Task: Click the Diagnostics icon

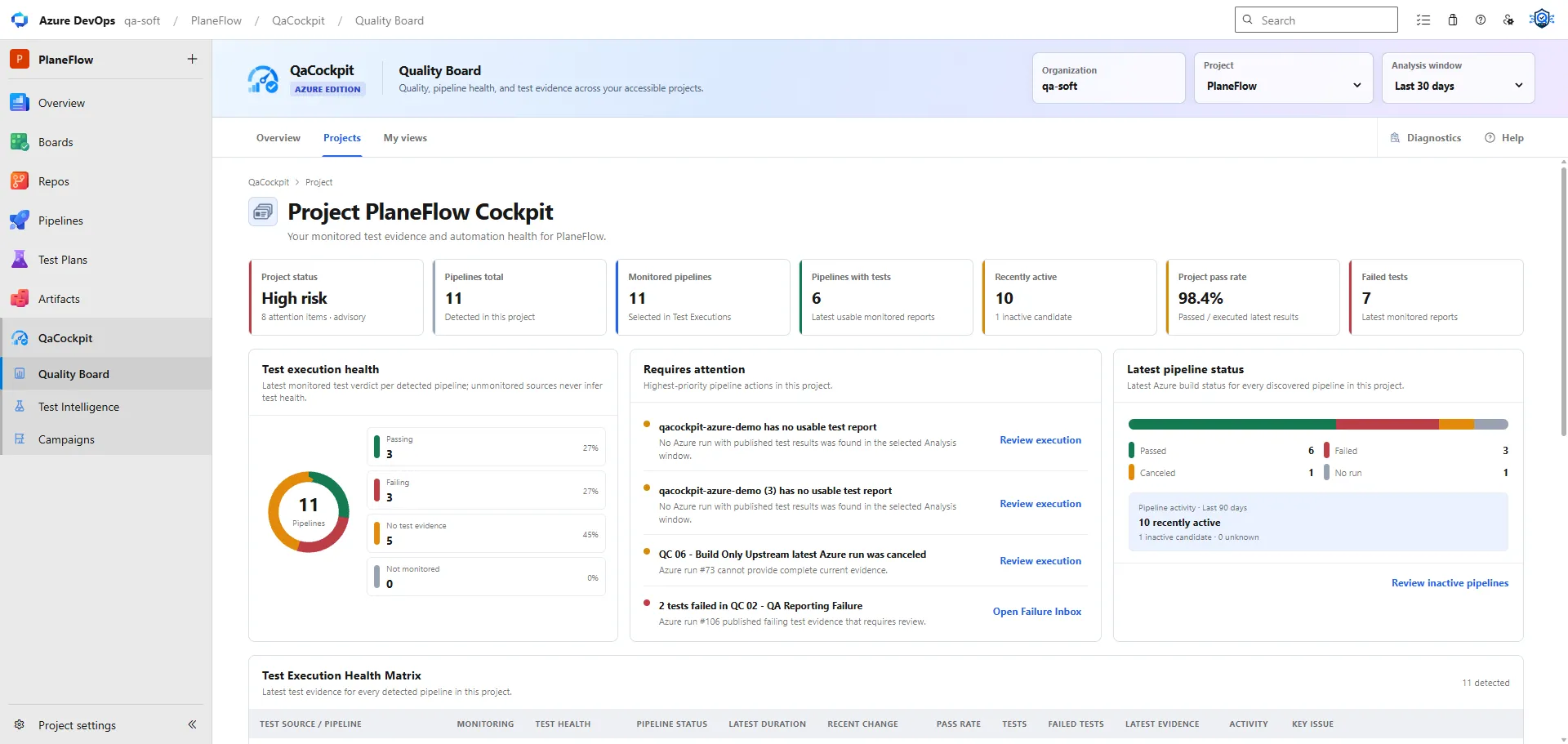Action: click(1396, 138)
